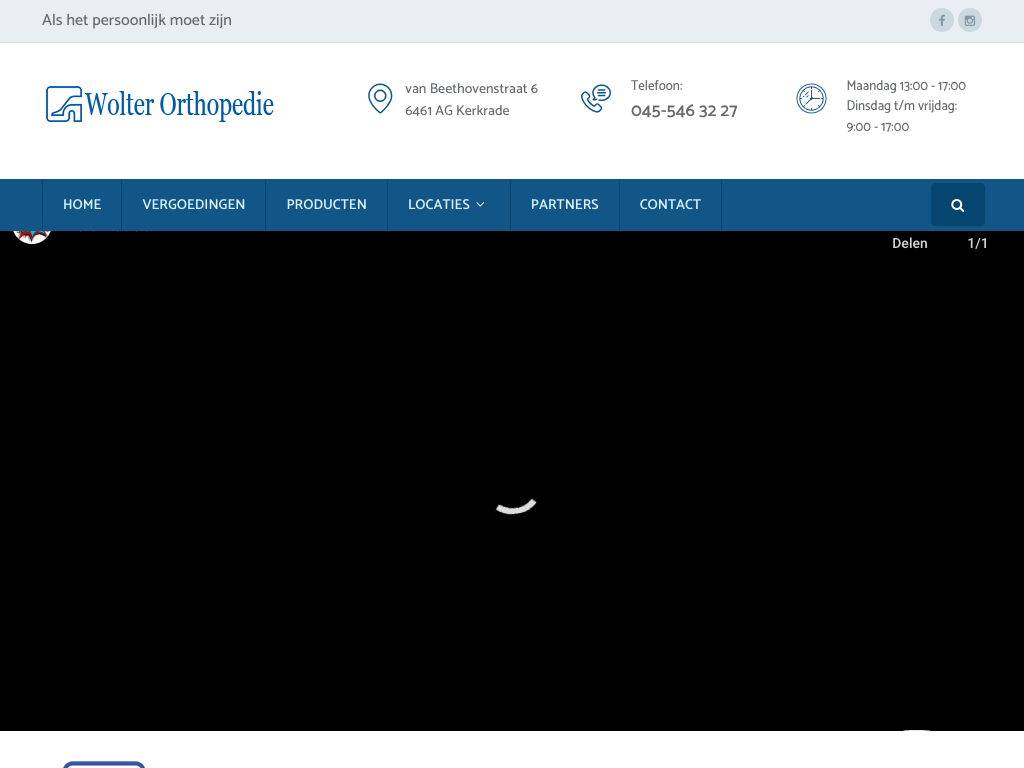Click the shoe logo icon
The width and height of the screenshot is (1024, 768).
tap(64, 104)
